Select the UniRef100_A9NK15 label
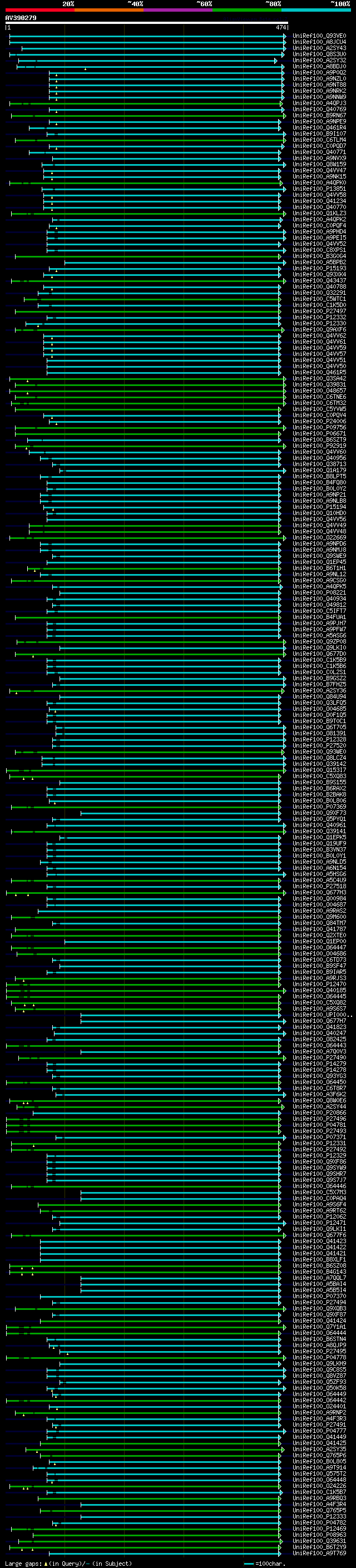The width and height of the screenshot is (356, 1568). click(319, 176)
